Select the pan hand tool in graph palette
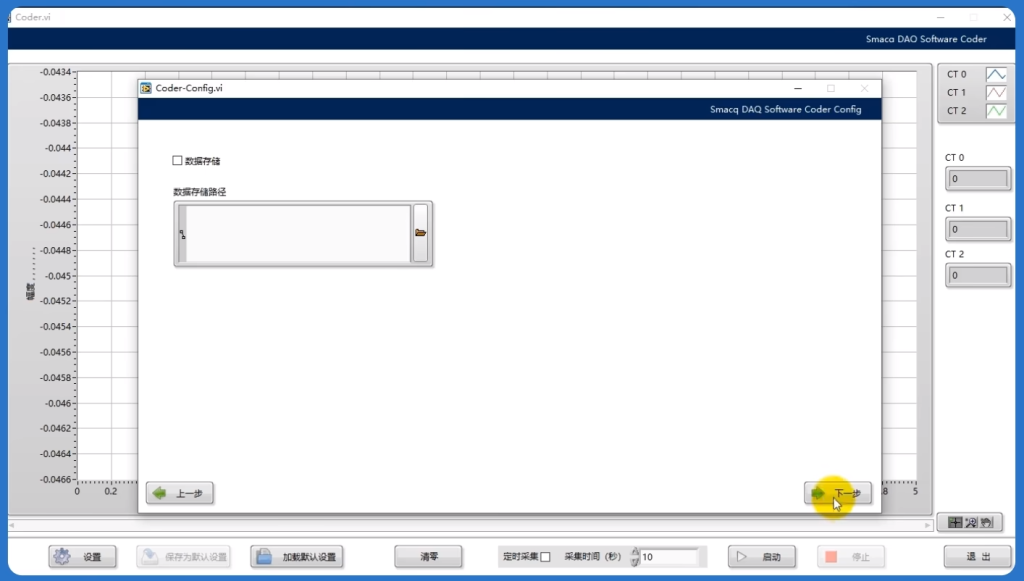 [987, 522]
